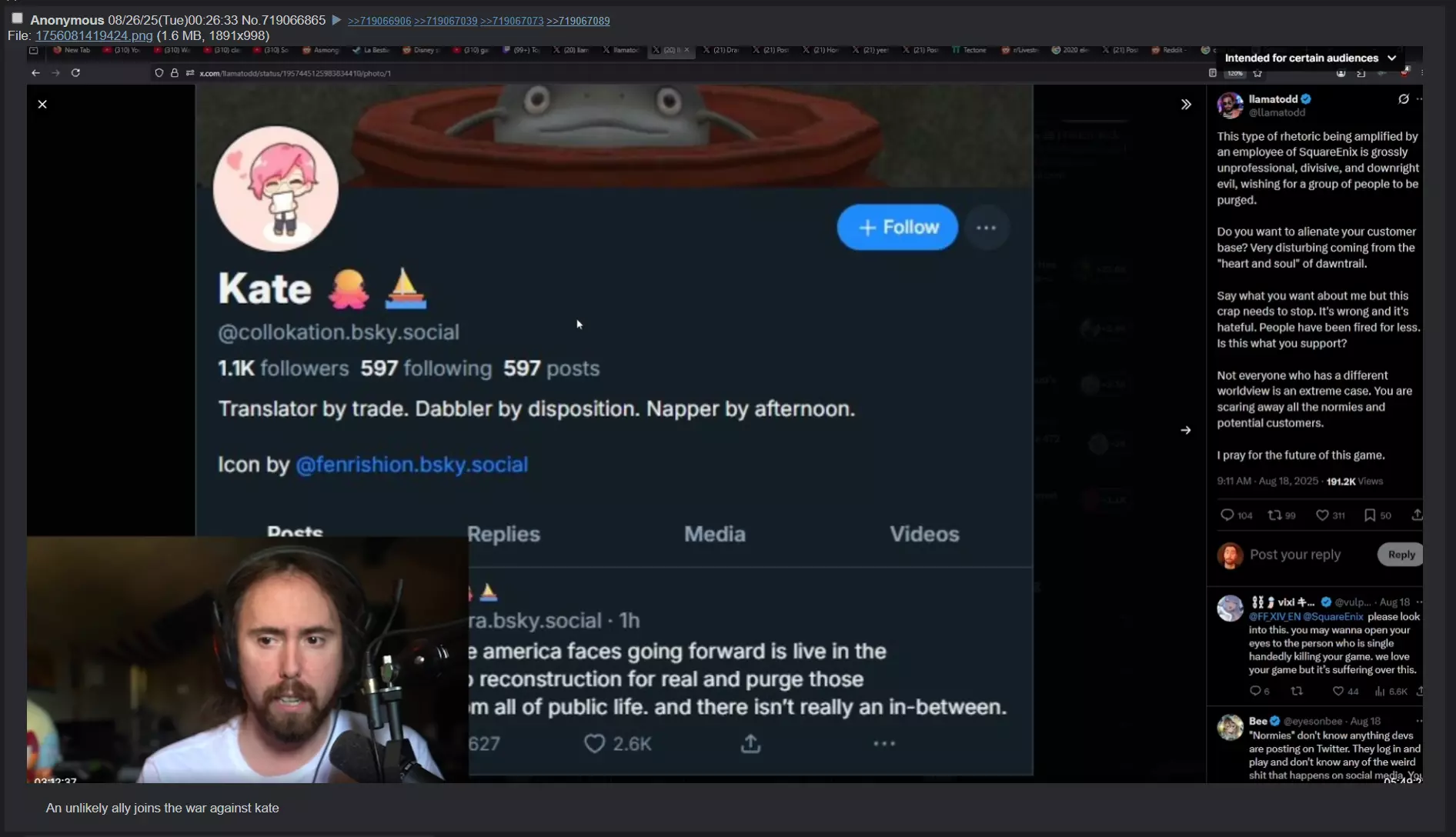Click the reply bubble icon showing 104
This screenshot has width=1456, height=837.
1227,515
